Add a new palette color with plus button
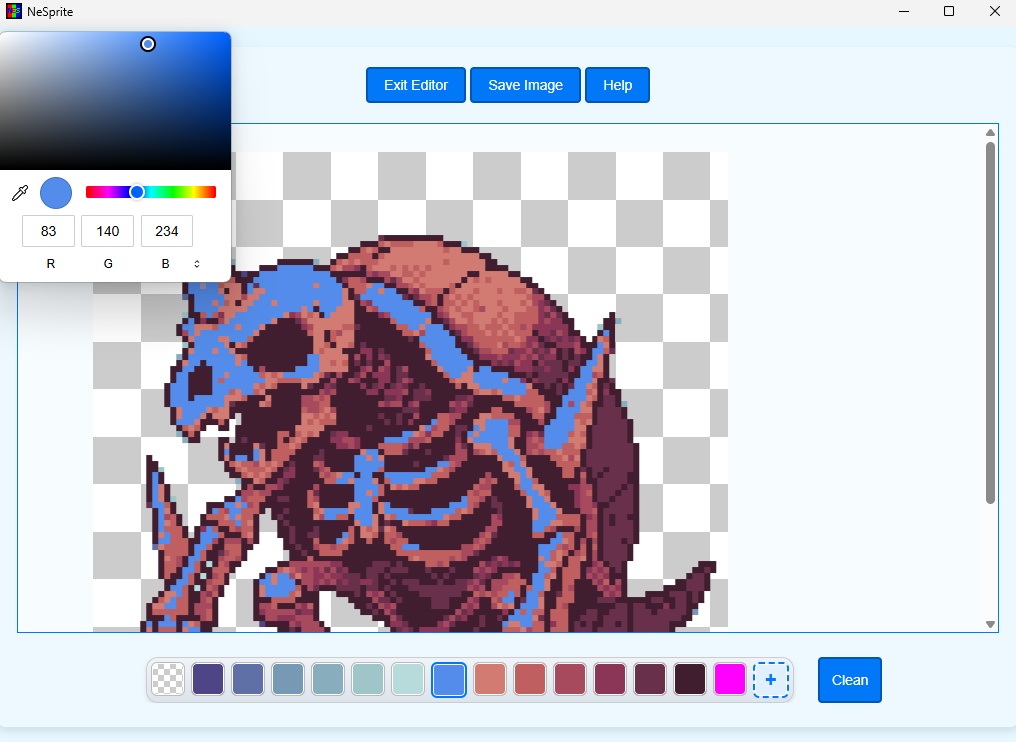The image size is (1016, 742). pyautogui.click(x=770, y=680)
